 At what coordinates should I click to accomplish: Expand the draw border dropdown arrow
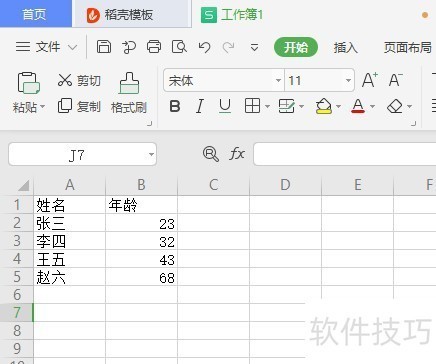302,107
